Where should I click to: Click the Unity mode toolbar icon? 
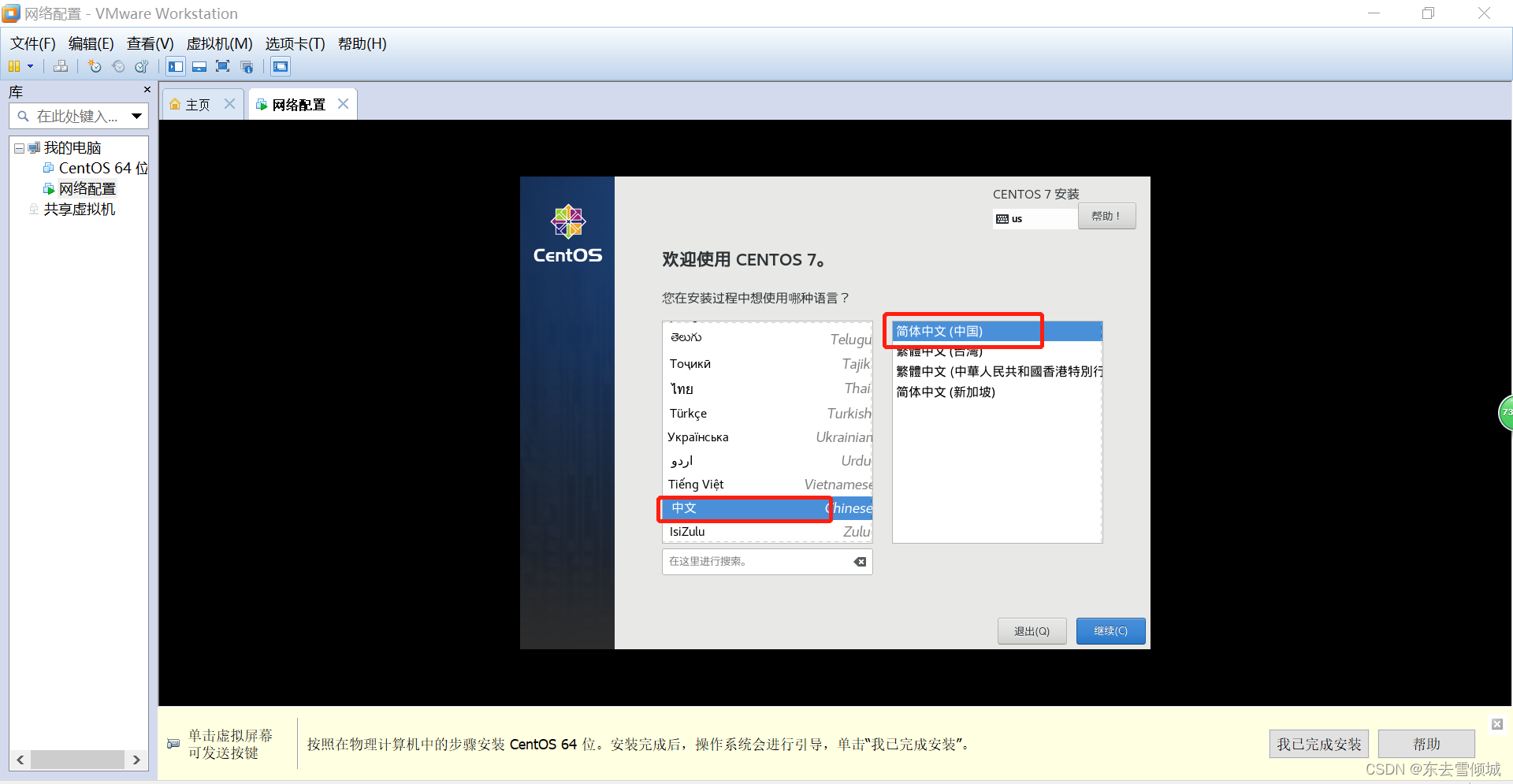pyautogui.click(x=247, y=66)
